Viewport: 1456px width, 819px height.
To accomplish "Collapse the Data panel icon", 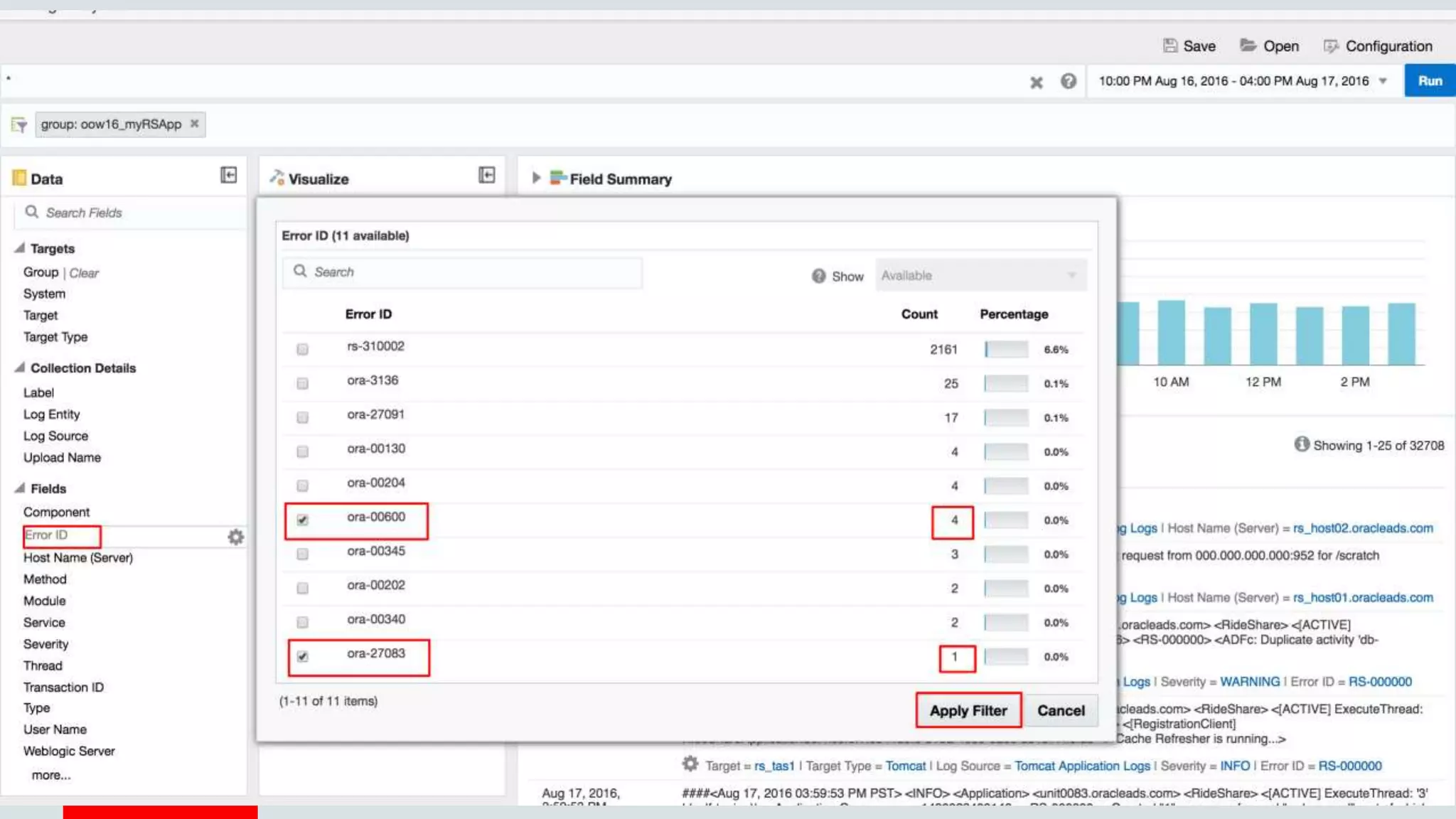I will point(228,175).
